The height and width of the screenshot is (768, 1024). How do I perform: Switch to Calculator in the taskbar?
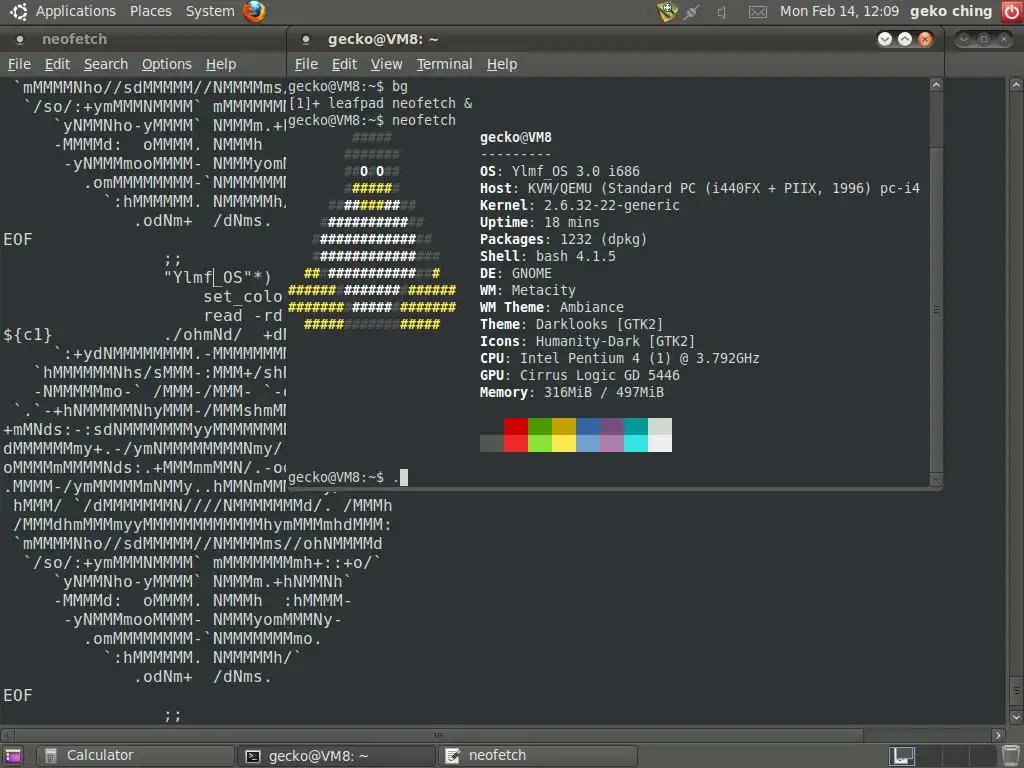(x=134, y=756)
